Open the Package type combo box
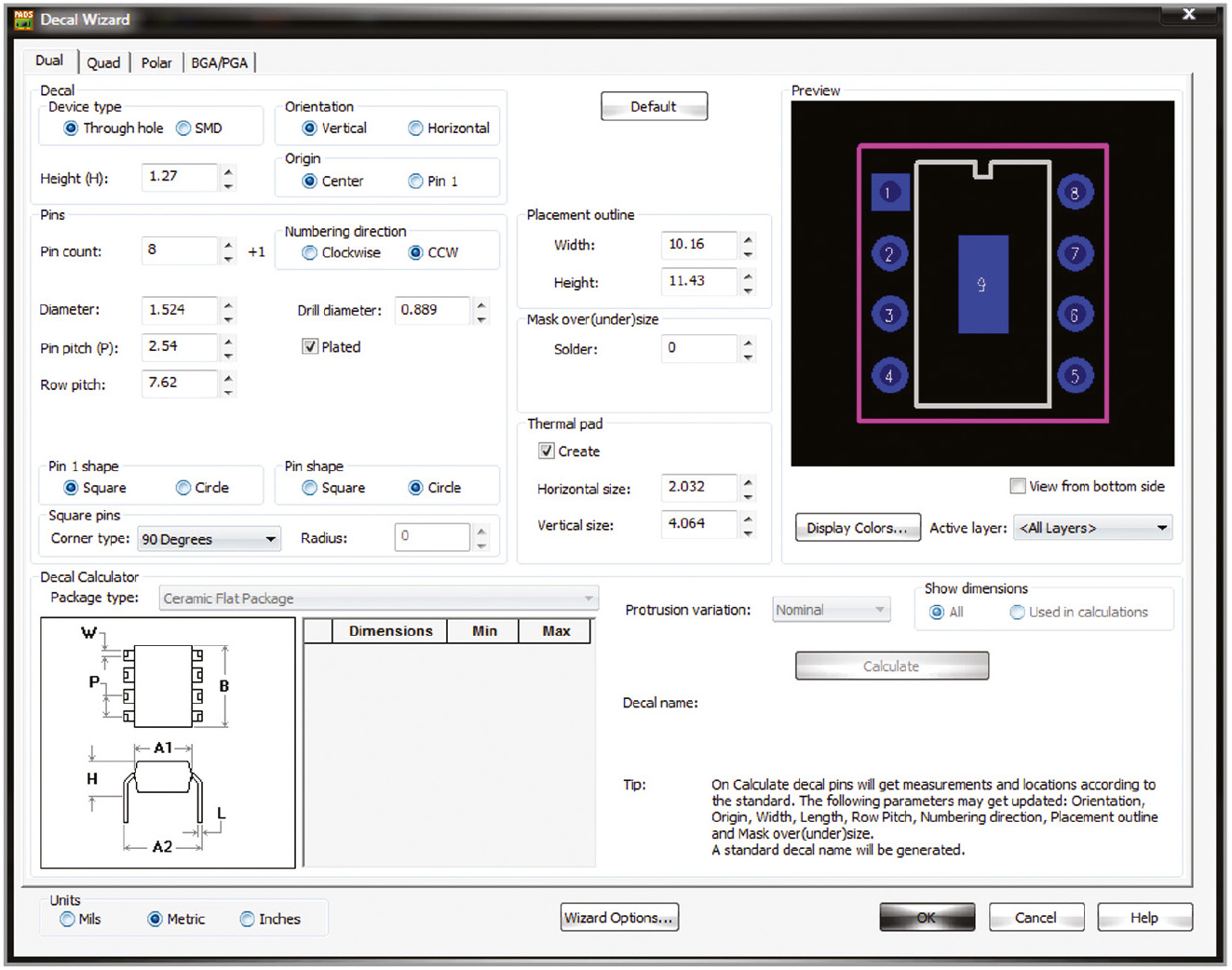Viewport: 1232px width, 970px height. 588,599
